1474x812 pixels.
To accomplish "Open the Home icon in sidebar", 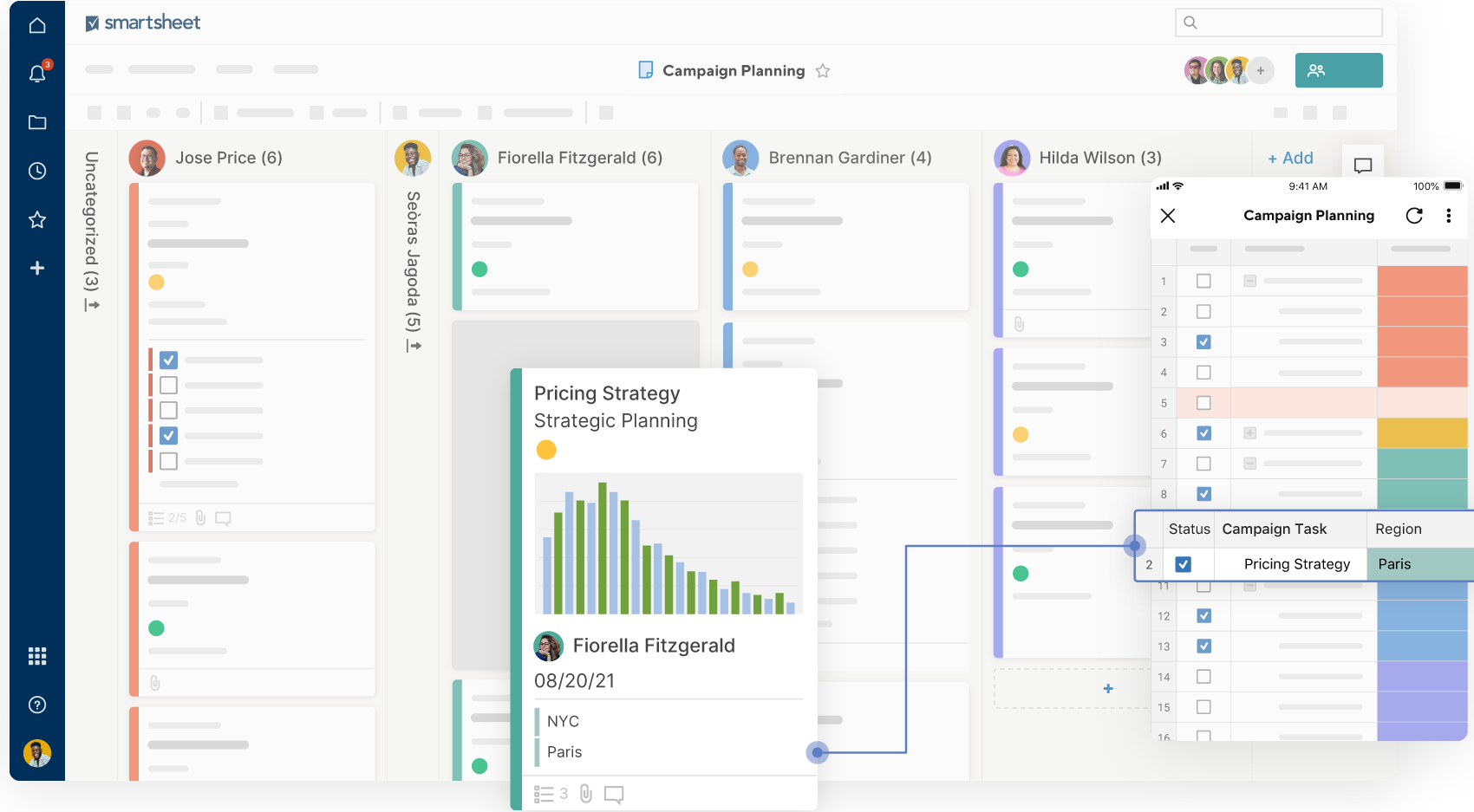I will (x=37, y=25).
